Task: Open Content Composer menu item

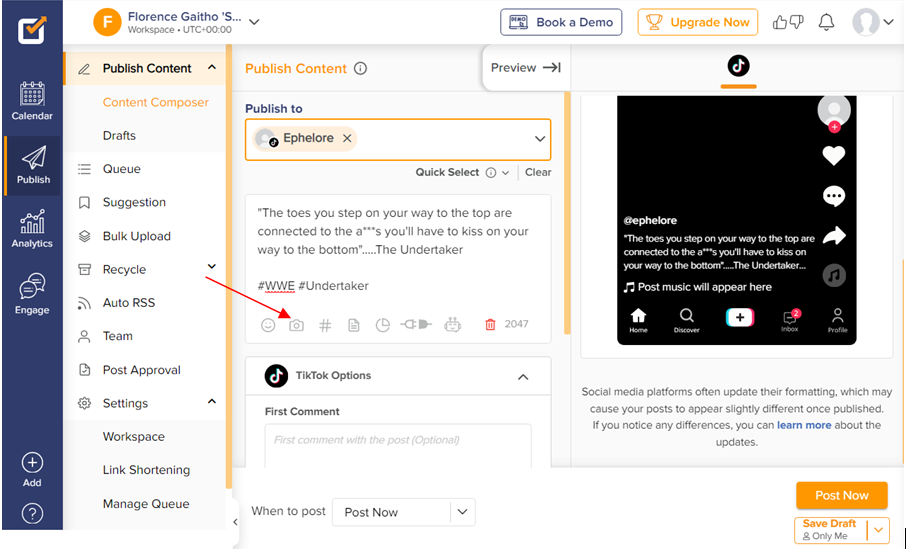Action: click(x=155, y=102)
